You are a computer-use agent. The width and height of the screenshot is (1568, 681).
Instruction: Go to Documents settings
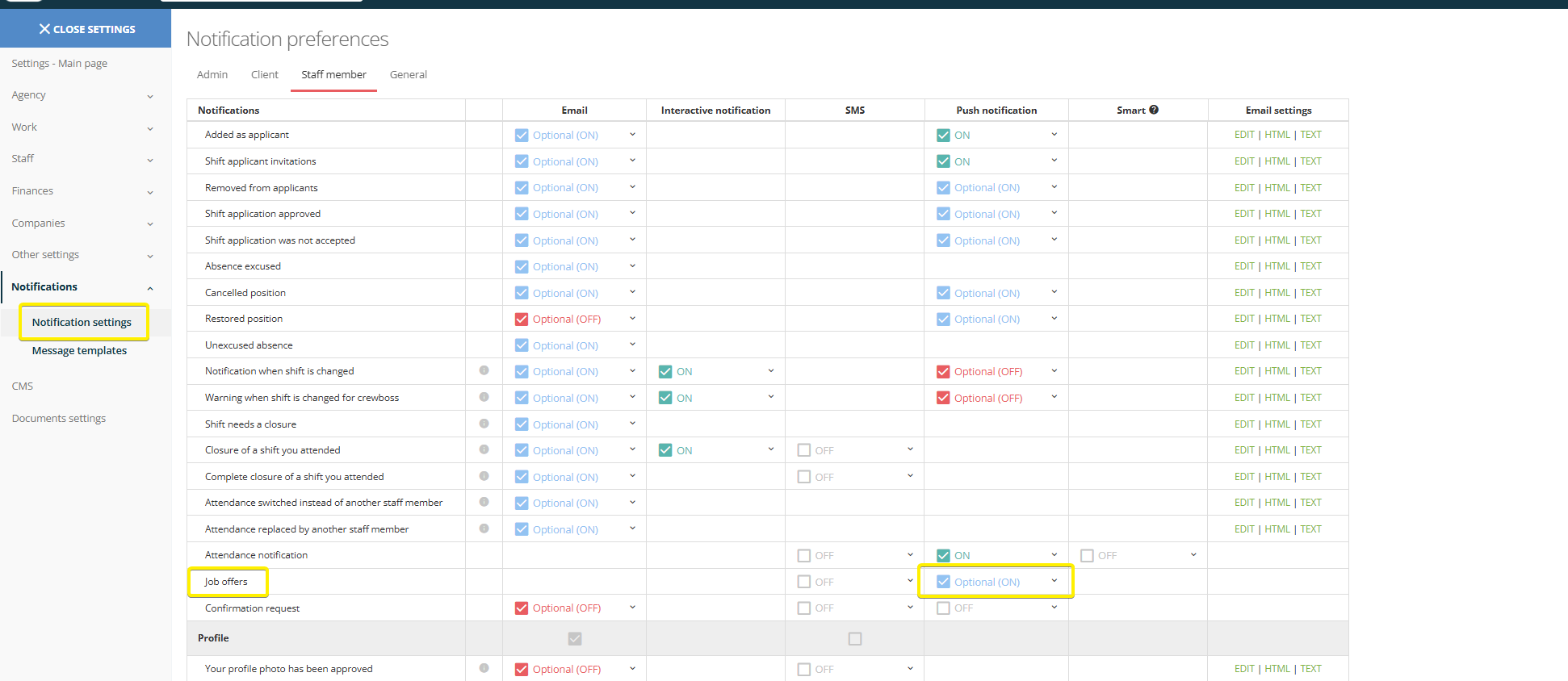[59, 418]
